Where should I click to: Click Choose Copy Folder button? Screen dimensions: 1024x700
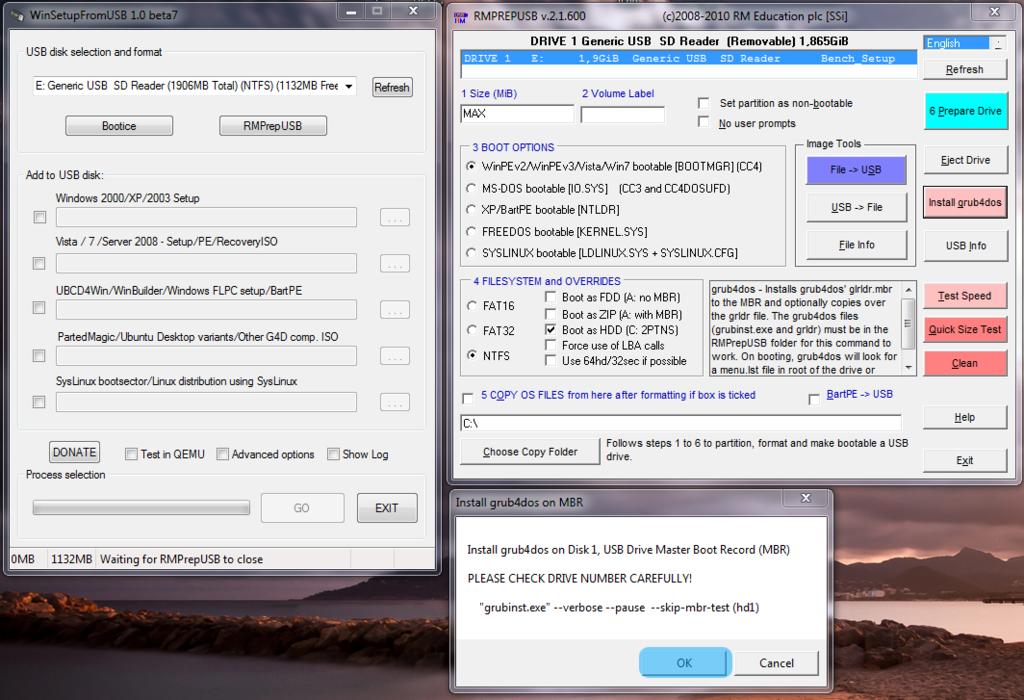point(530,451)
